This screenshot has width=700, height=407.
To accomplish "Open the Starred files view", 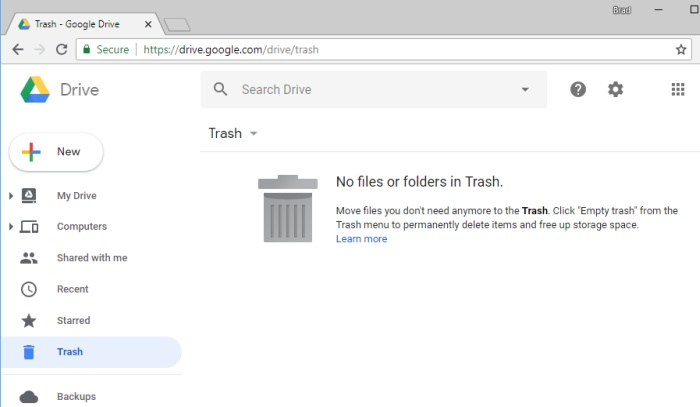I will (x=73, y=320).
